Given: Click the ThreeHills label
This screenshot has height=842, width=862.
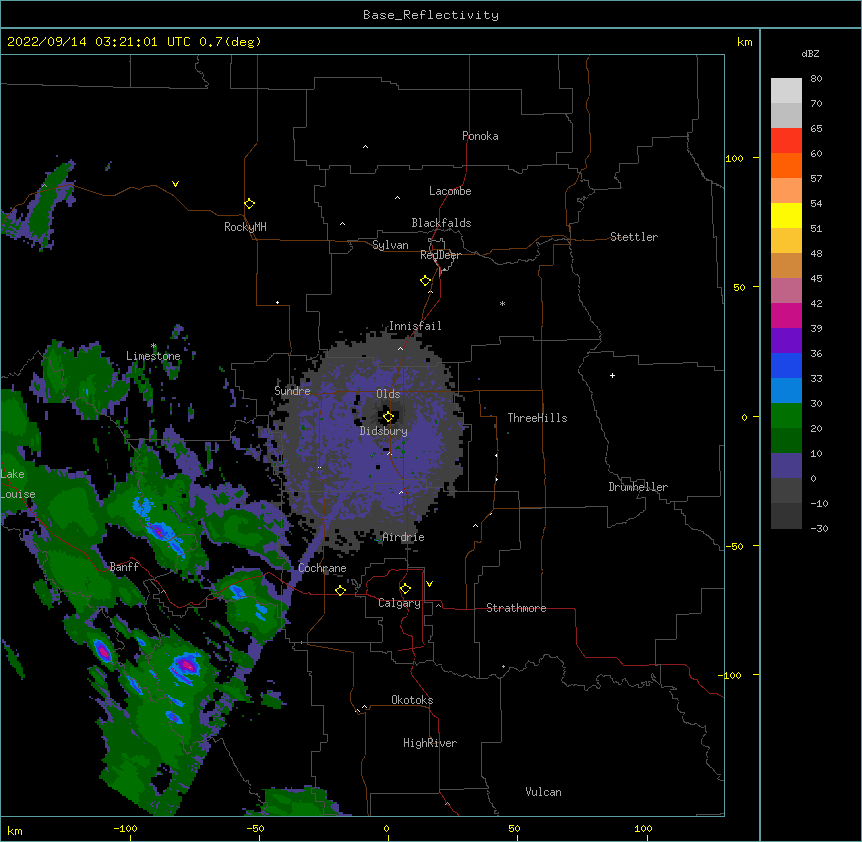Looking at the screenshot, I should click(537, 418).
